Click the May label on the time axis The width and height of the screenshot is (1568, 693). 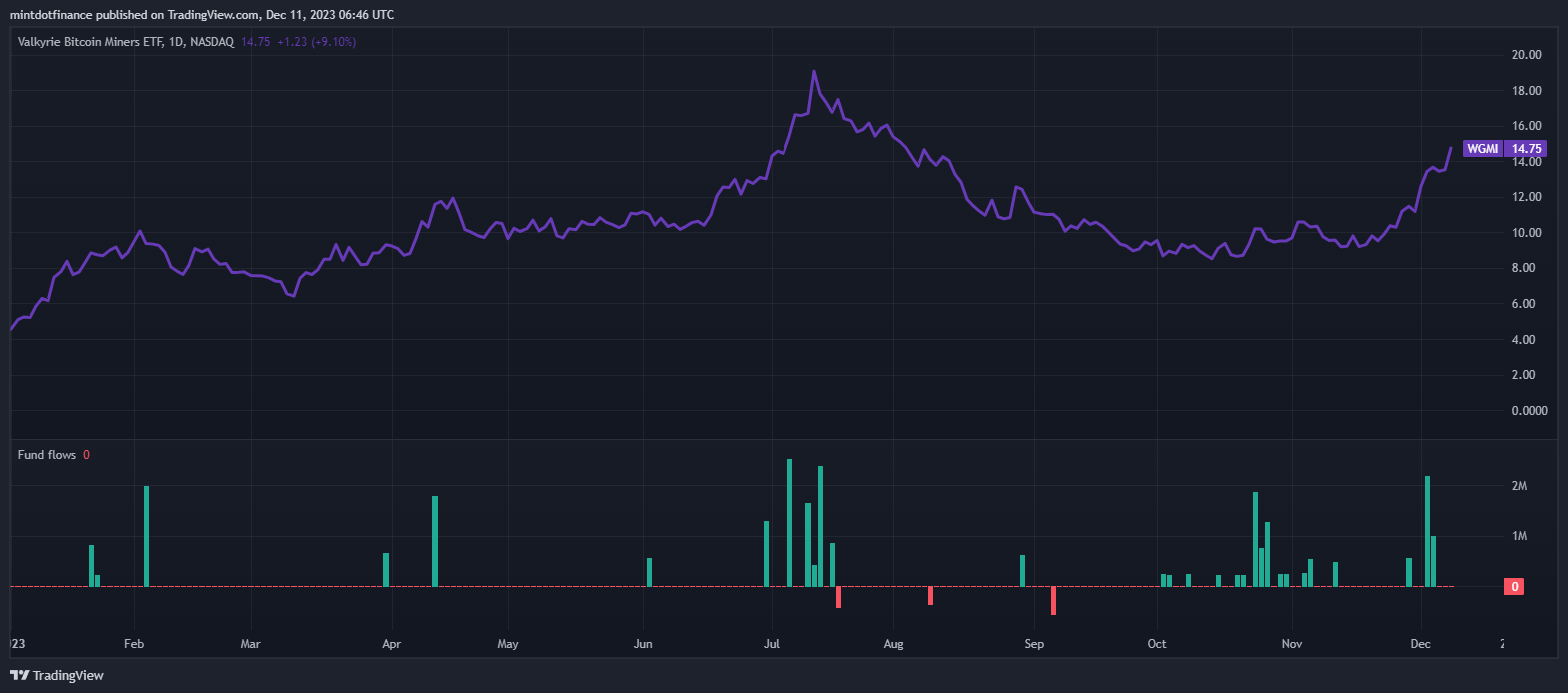[x=508, y=644]
